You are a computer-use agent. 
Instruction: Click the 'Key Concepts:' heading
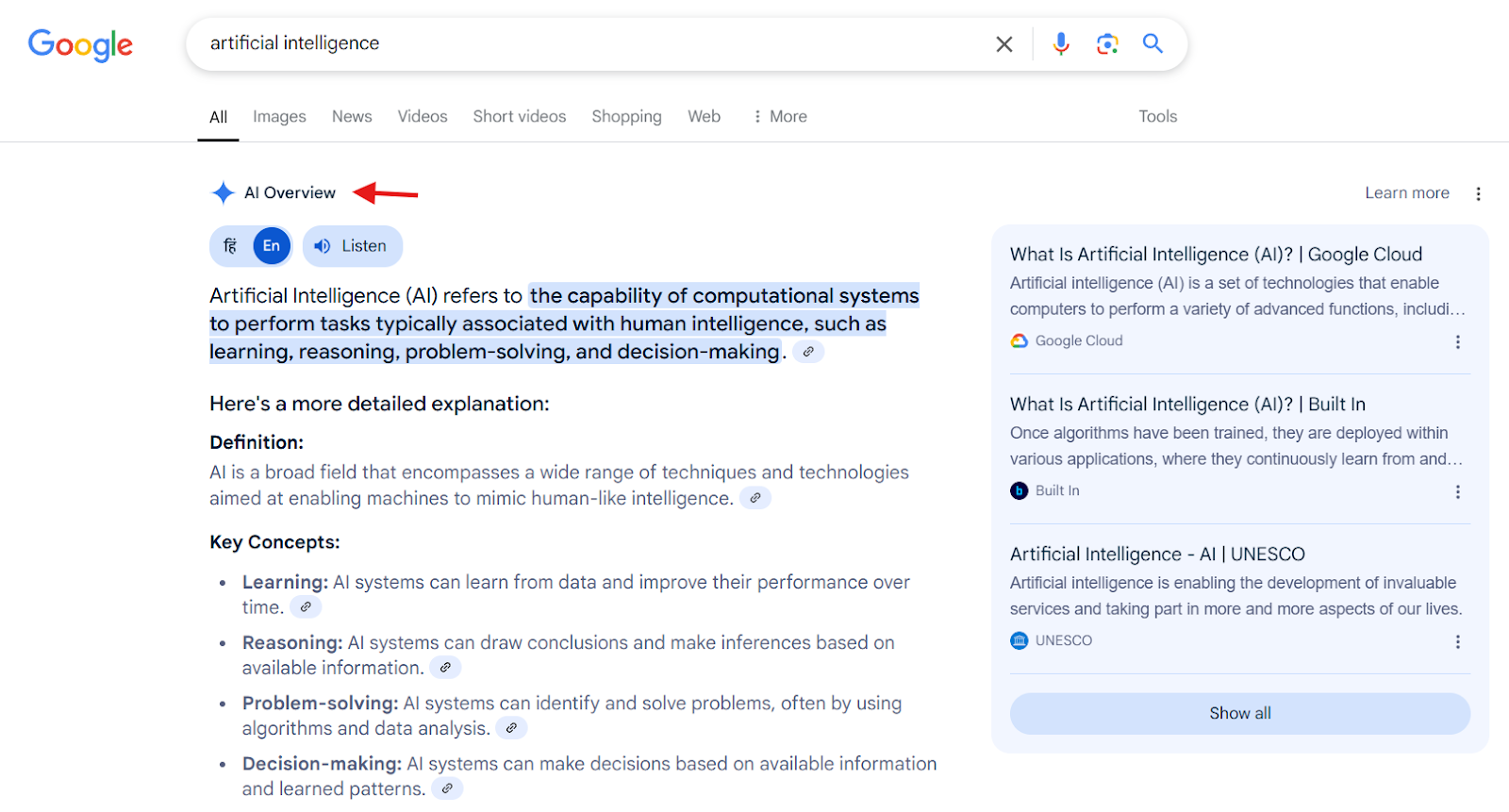point(274,542)
